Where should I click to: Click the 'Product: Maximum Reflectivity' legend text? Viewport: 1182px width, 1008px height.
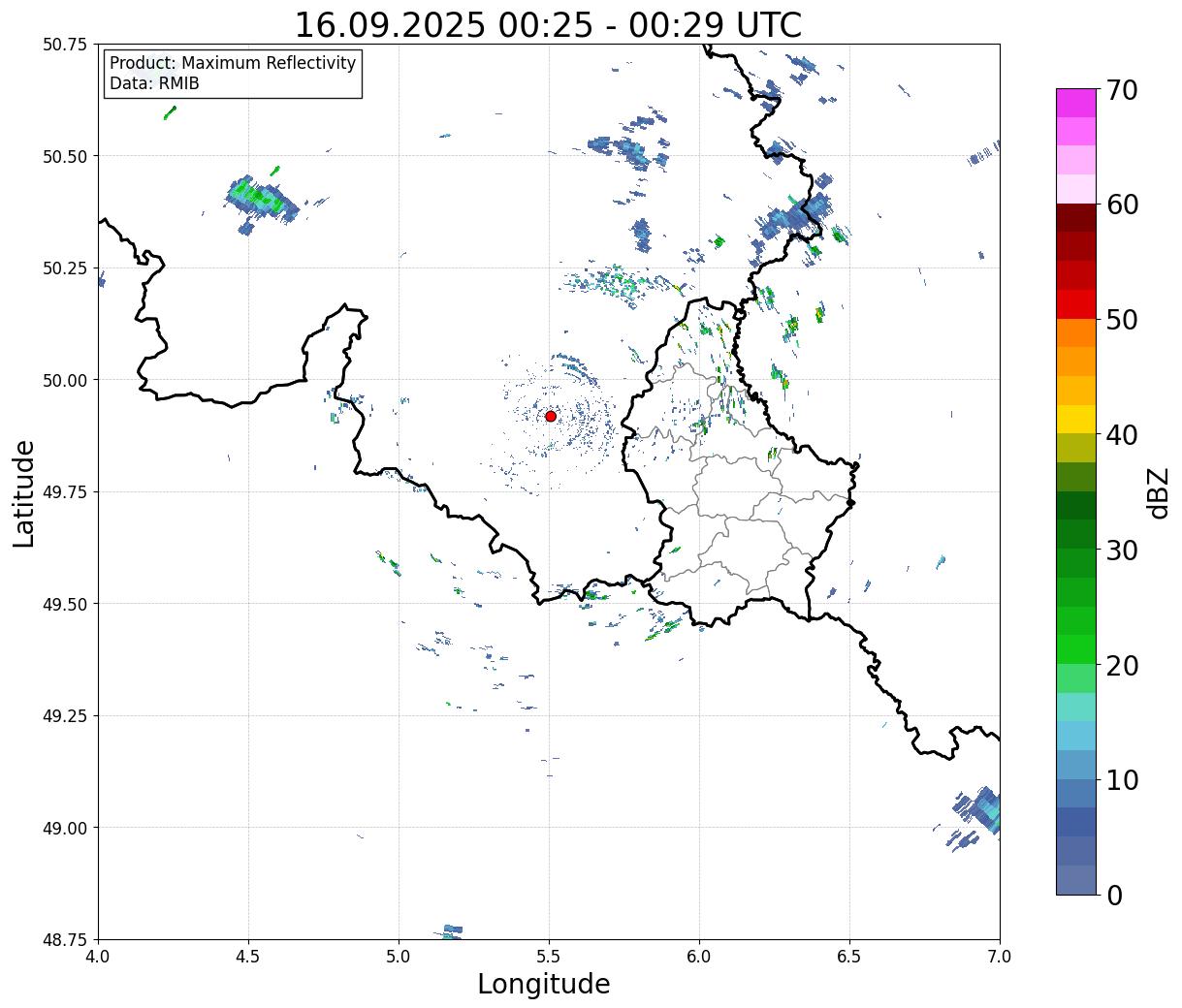click(233, 63)
